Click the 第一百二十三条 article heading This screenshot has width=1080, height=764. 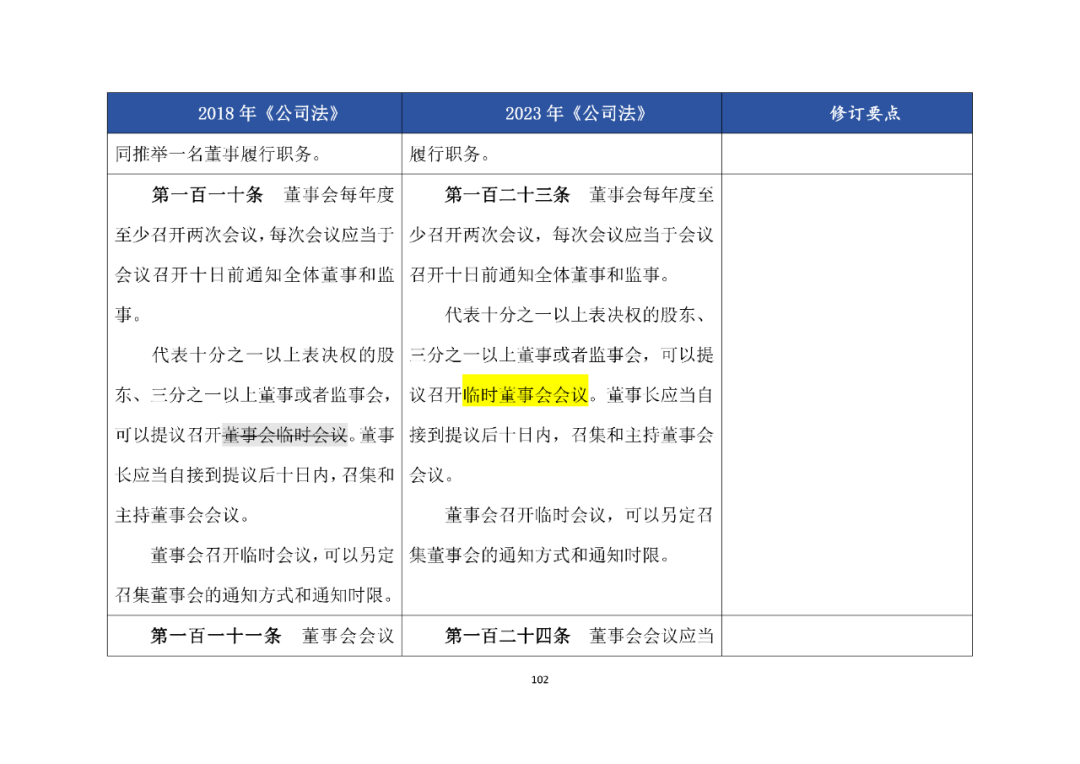click(x=507, y=195)
